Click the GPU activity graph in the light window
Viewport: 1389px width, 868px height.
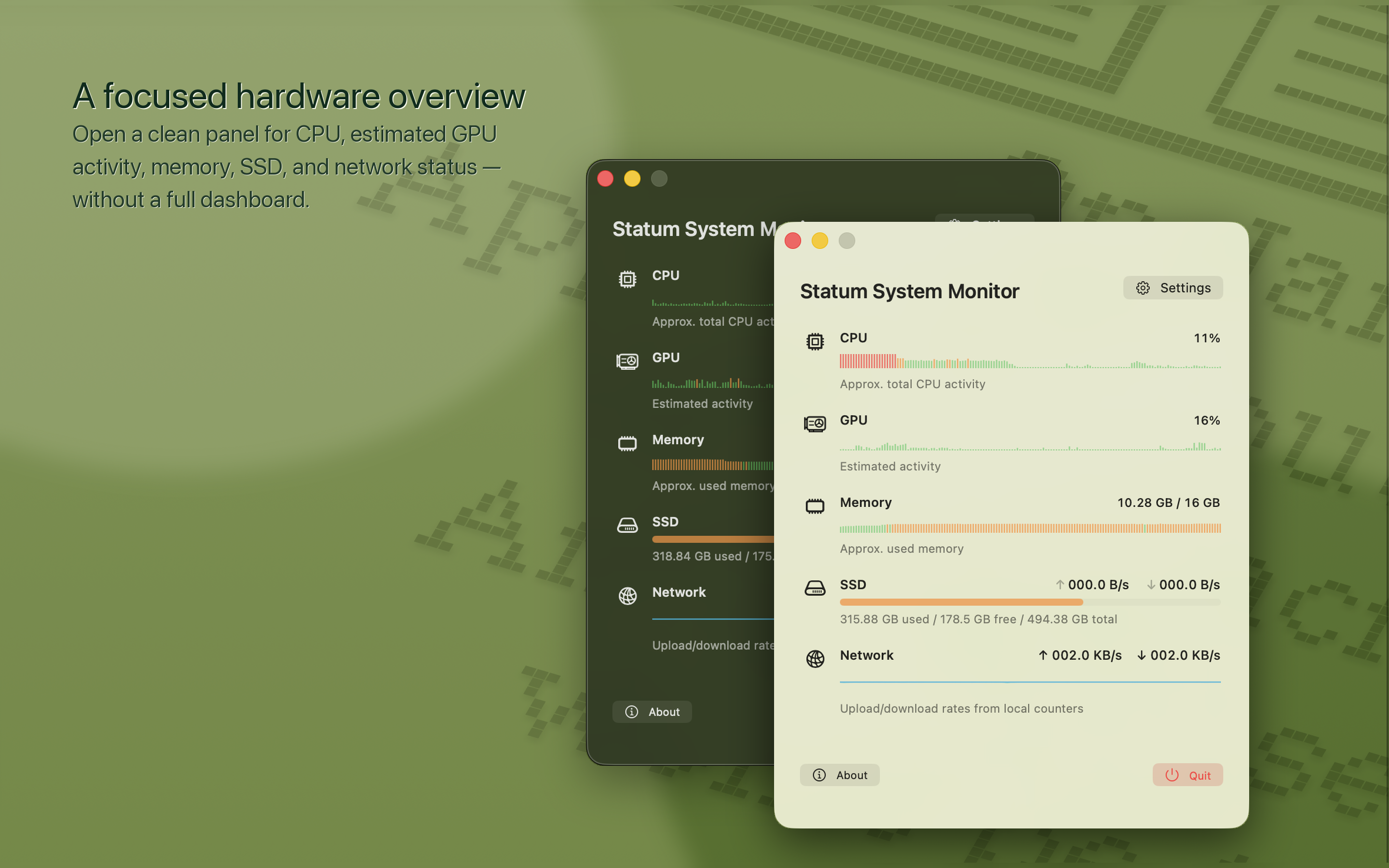pos(1030,446)
